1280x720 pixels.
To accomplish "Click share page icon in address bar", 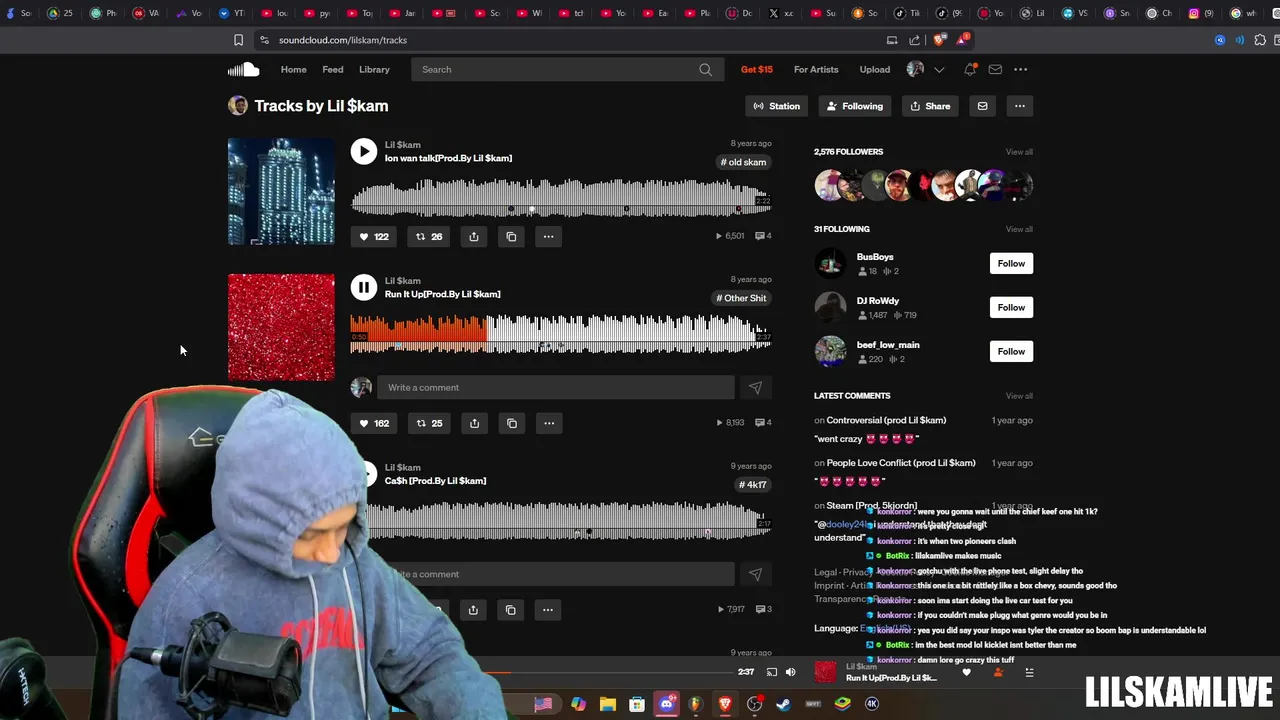I will (914, 40).
